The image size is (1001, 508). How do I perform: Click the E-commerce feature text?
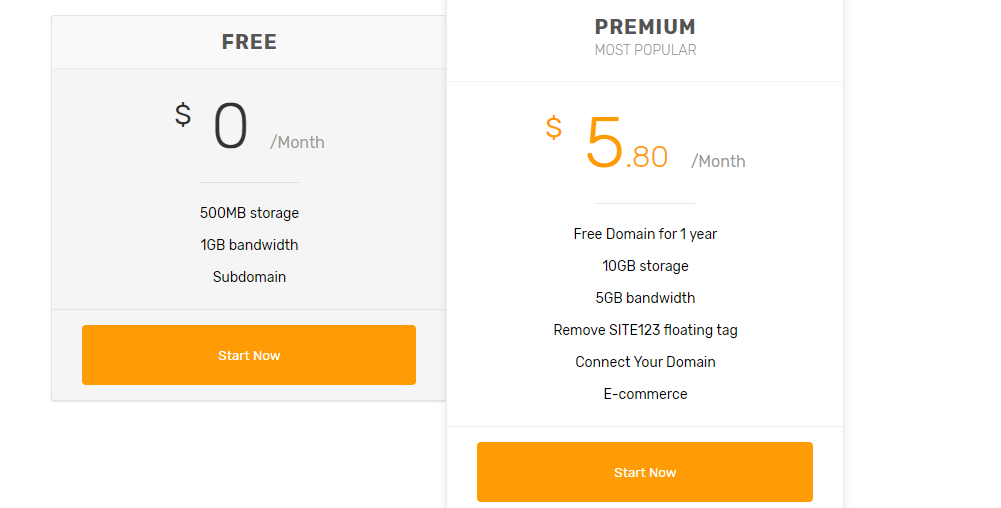[645, 394]
